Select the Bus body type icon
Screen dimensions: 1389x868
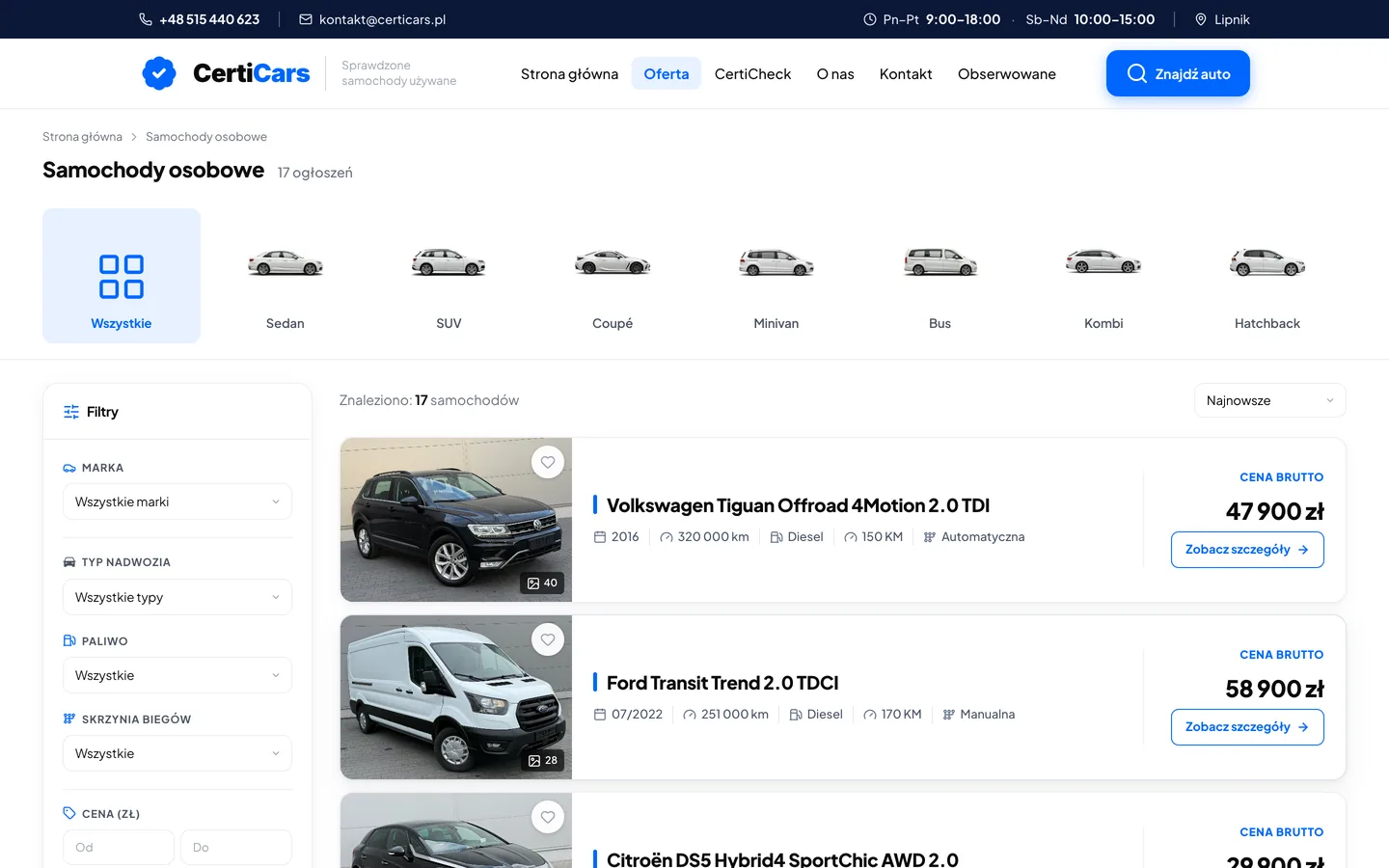coord(940,262)
